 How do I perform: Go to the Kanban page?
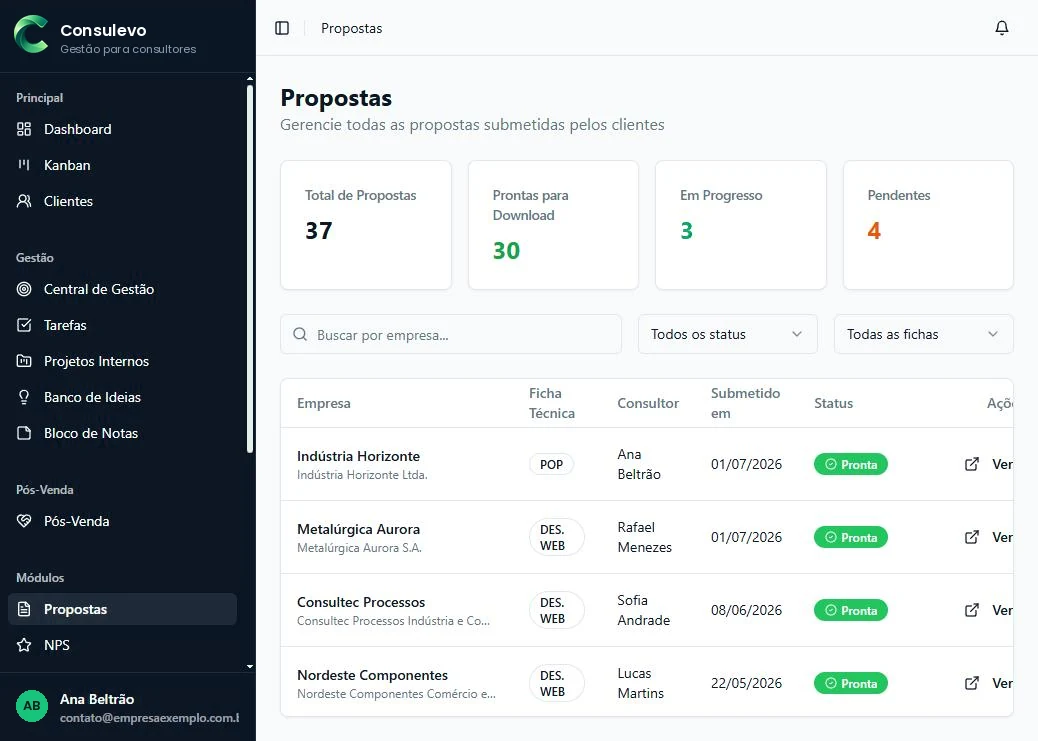pyautogui.click(x=122, y=165)
